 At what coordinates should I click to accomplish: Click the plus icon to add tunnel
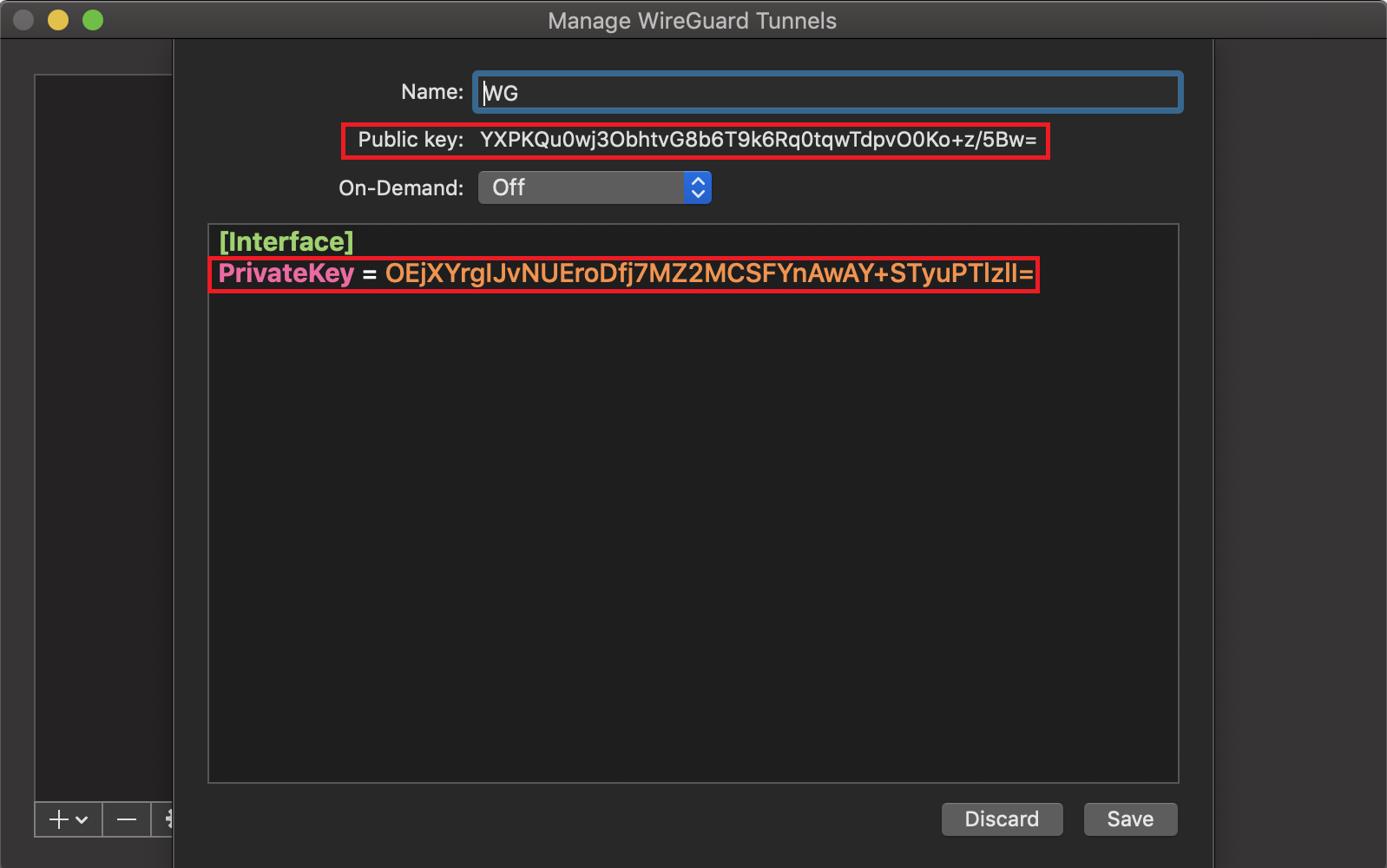point(58,819)
